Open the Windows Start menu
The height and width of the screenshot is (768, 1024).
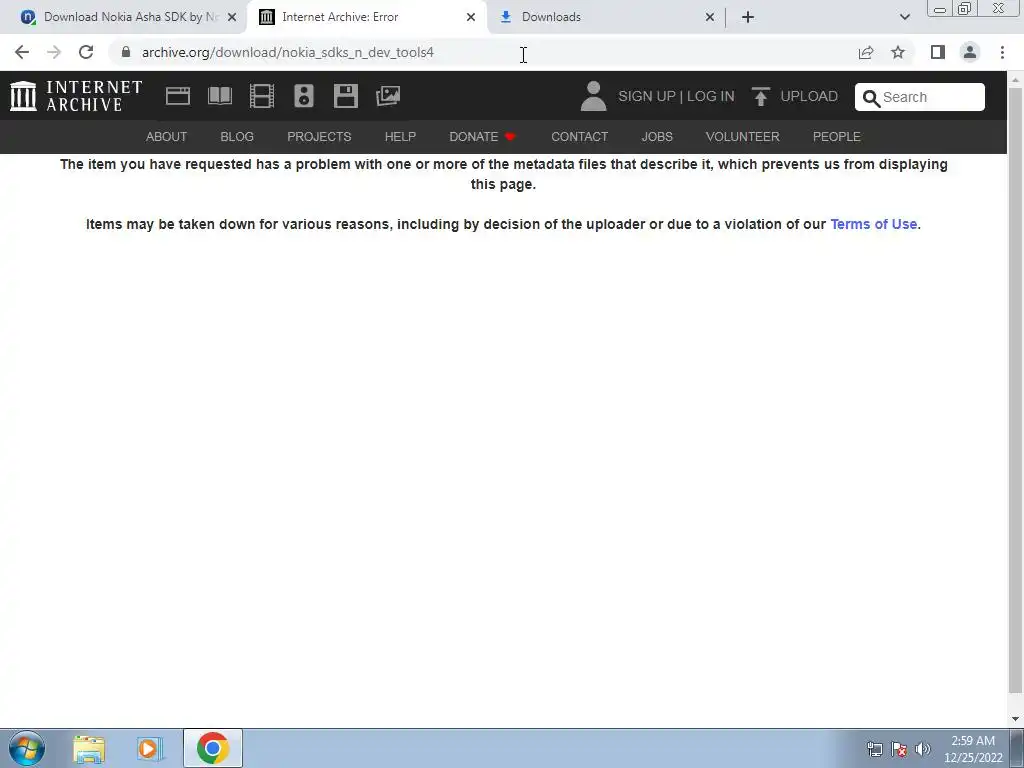point(27,748)
